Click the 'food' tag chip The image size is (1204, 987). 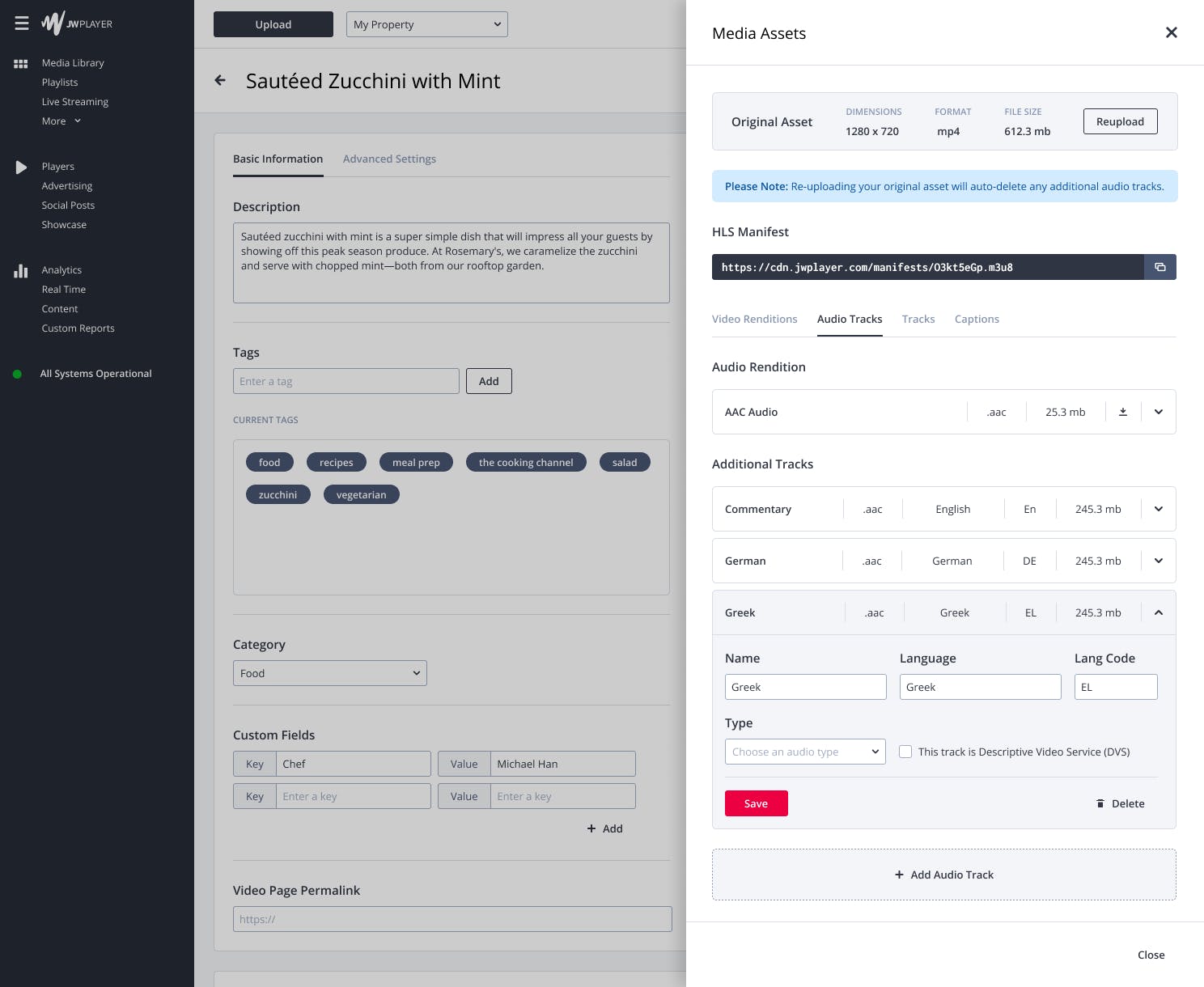[269, 462]
